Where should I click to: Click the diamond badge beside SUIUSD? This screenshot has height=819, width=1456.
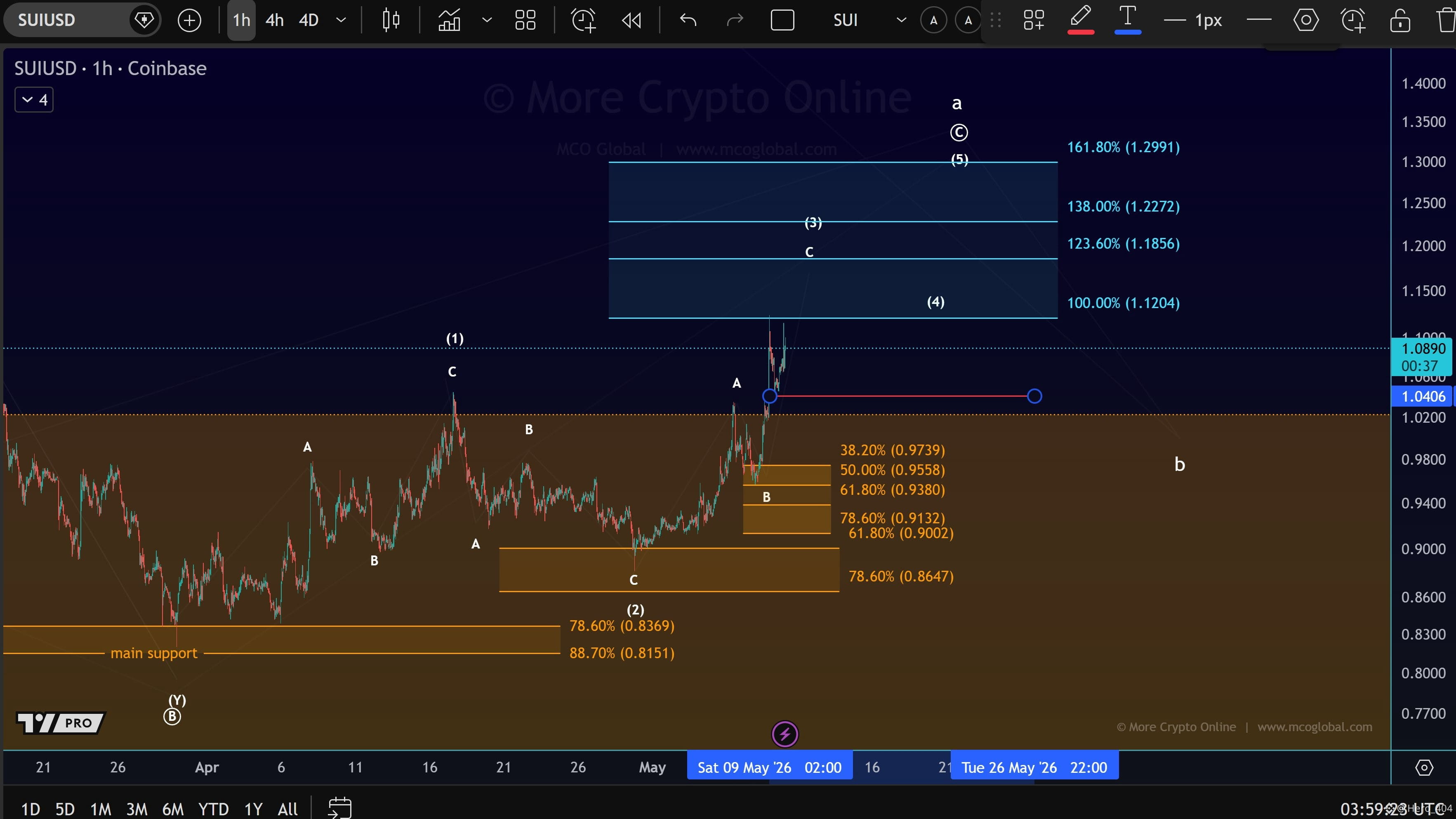(144, 20)
